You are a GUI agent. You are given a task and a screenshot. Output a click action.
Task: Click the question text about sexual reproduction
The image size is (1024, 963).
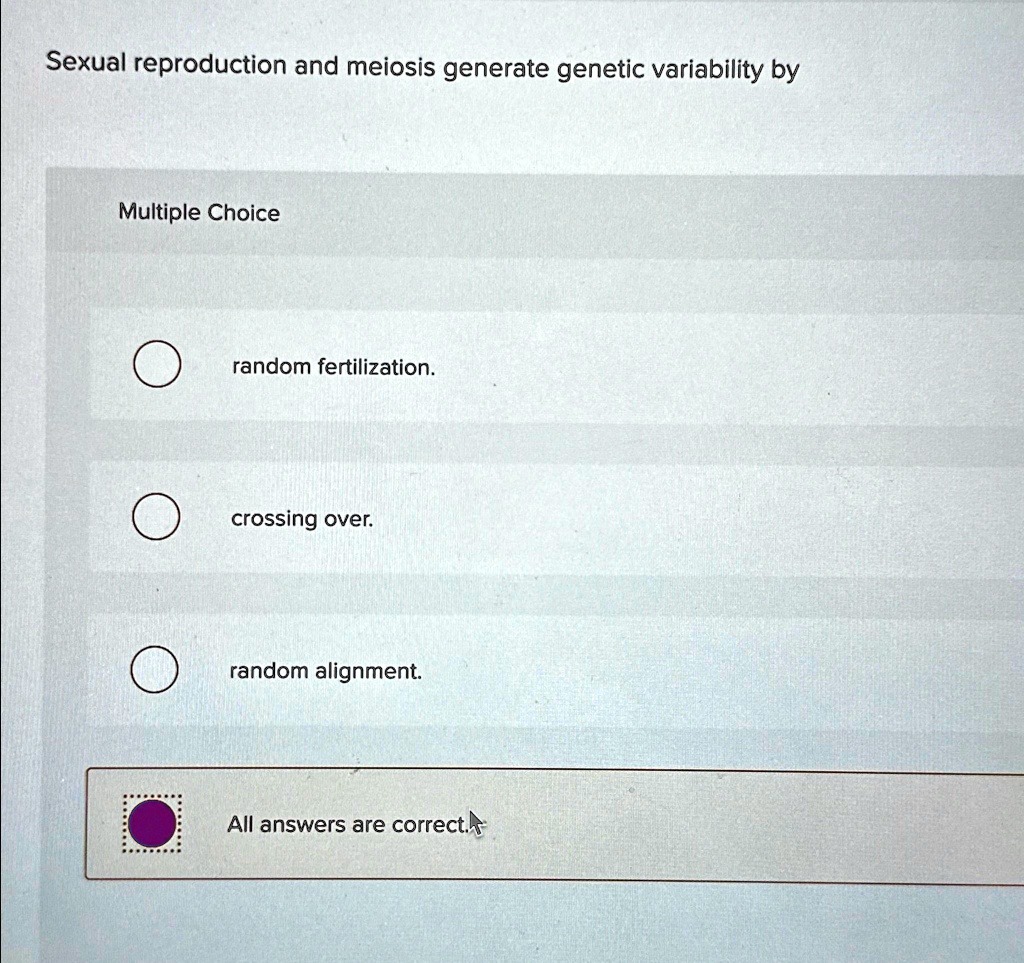tap(422, 66)
